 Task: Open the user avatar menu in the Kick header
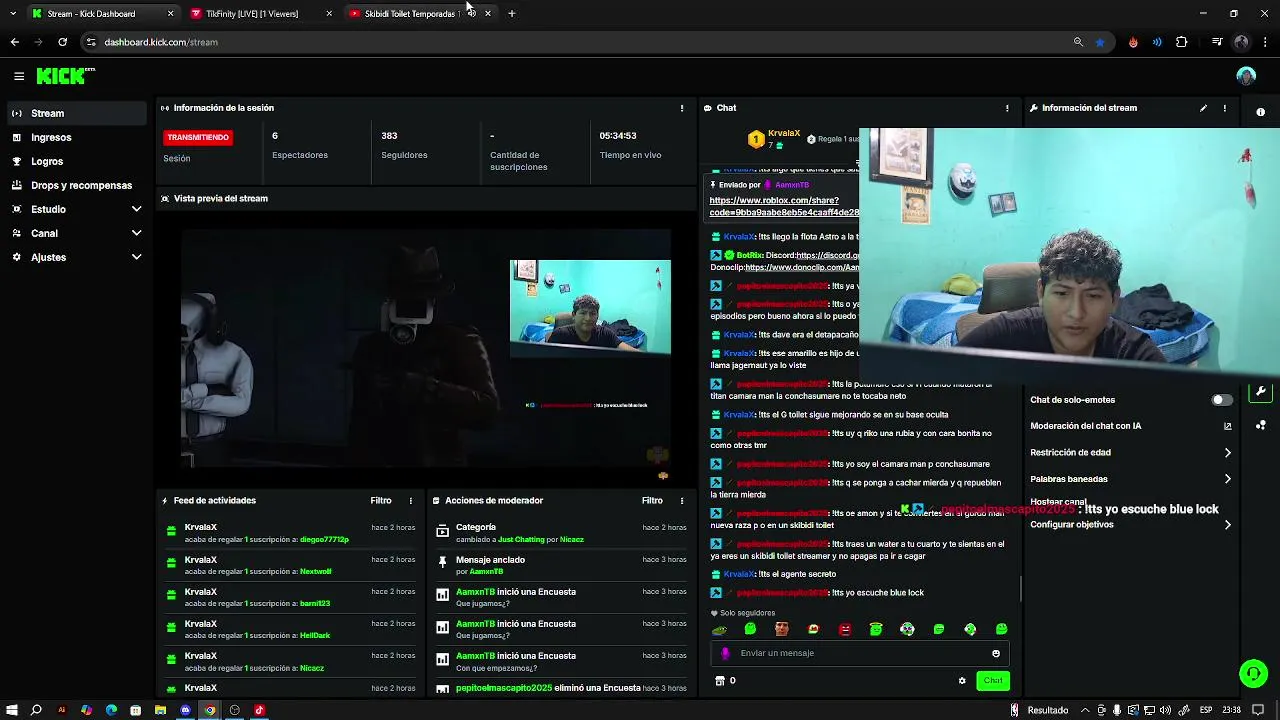click(x=1245, y=76)
